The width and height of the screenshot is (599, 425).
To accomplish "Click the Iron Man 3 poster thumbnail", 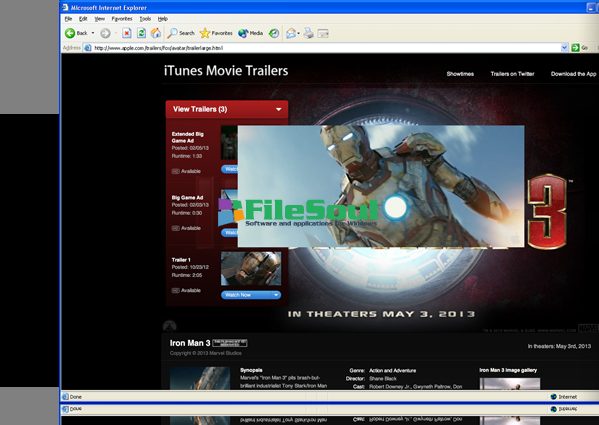I will point(200,378).
